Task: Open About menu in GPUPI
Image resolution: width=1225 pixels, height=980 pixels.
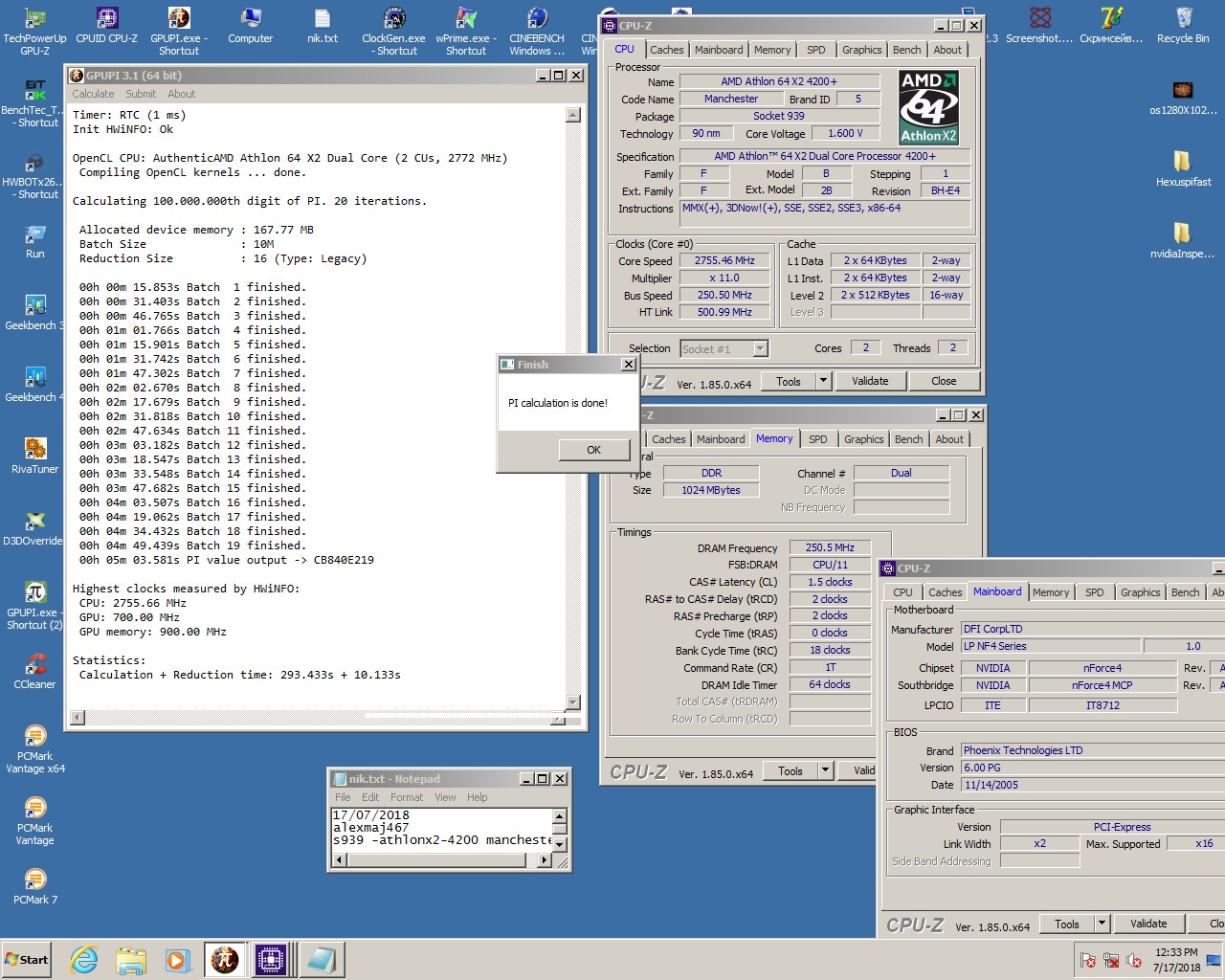Action: coord(182,94)
